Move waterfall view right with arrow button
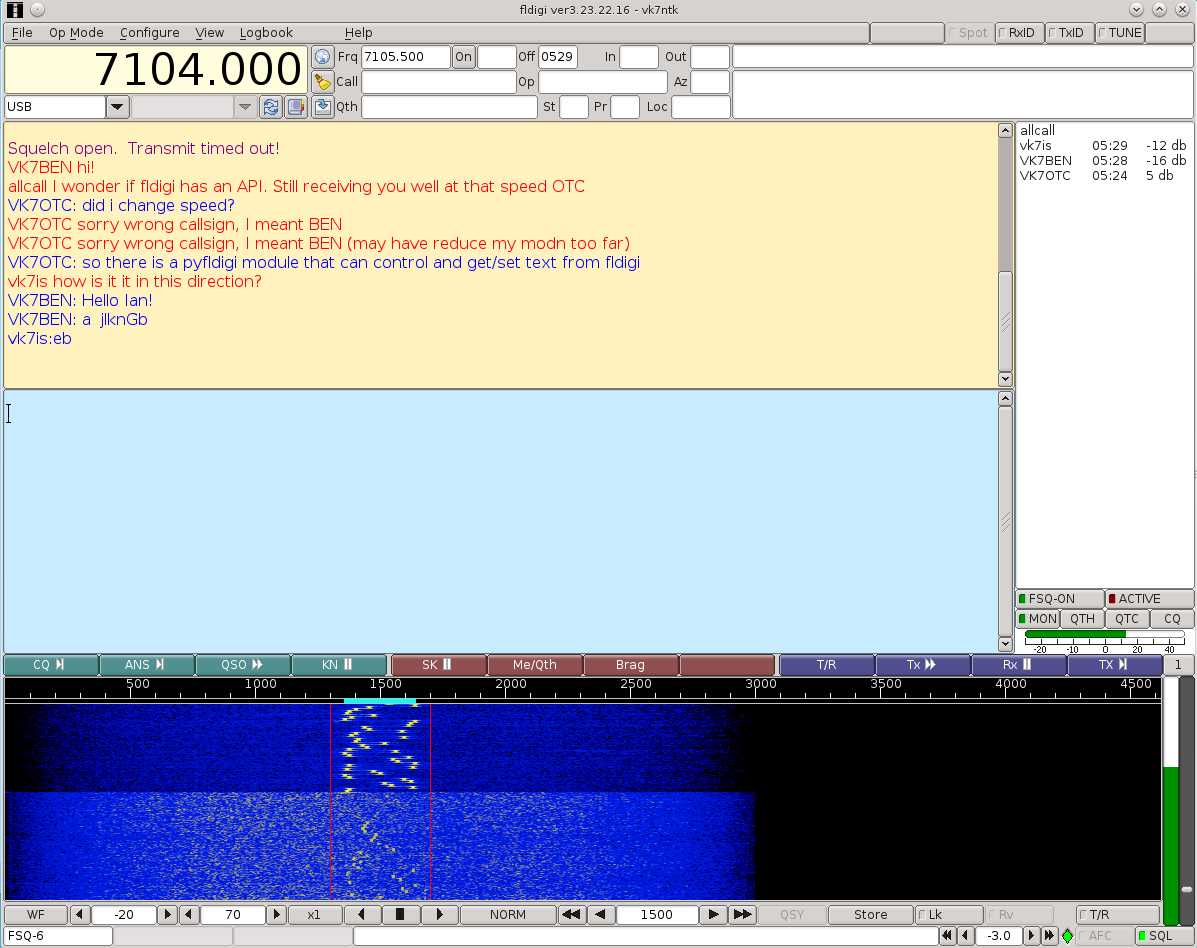This screenshot has width=1197, height=948. coord(439,914)
